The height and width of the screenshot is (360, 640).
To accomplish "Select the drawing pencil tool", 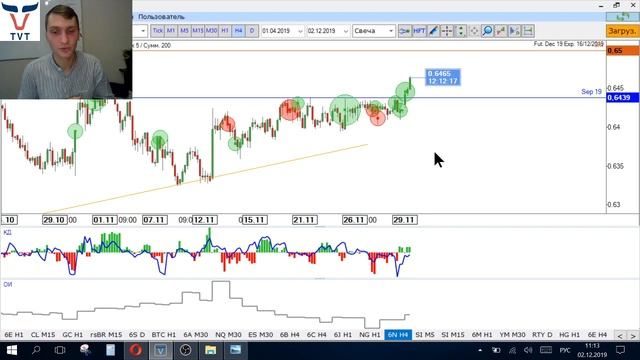I will pos(433,31).
